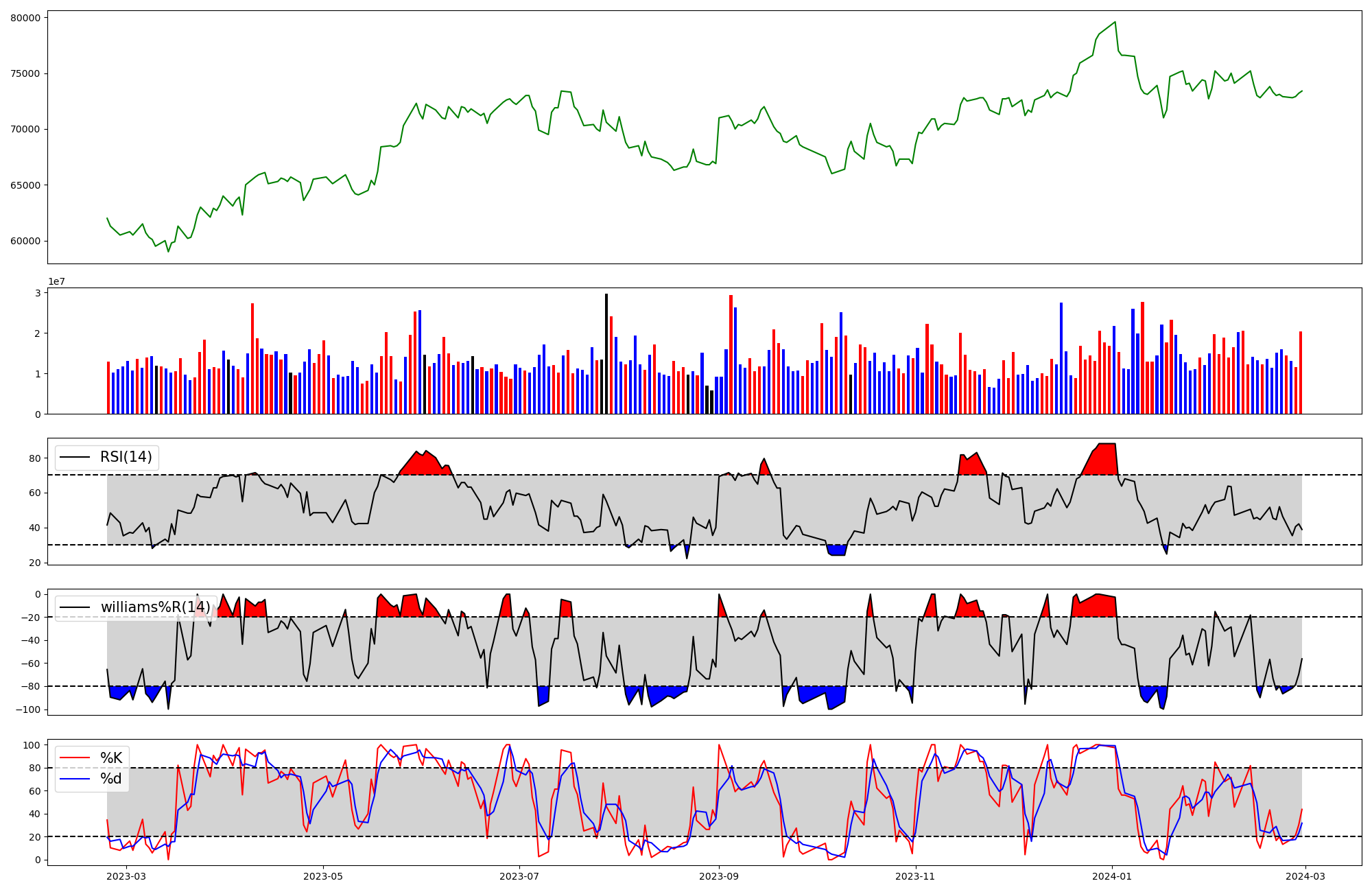1372x892 pixels.
Task: Select the blue %d legend line sample
Action: point(75,779)
